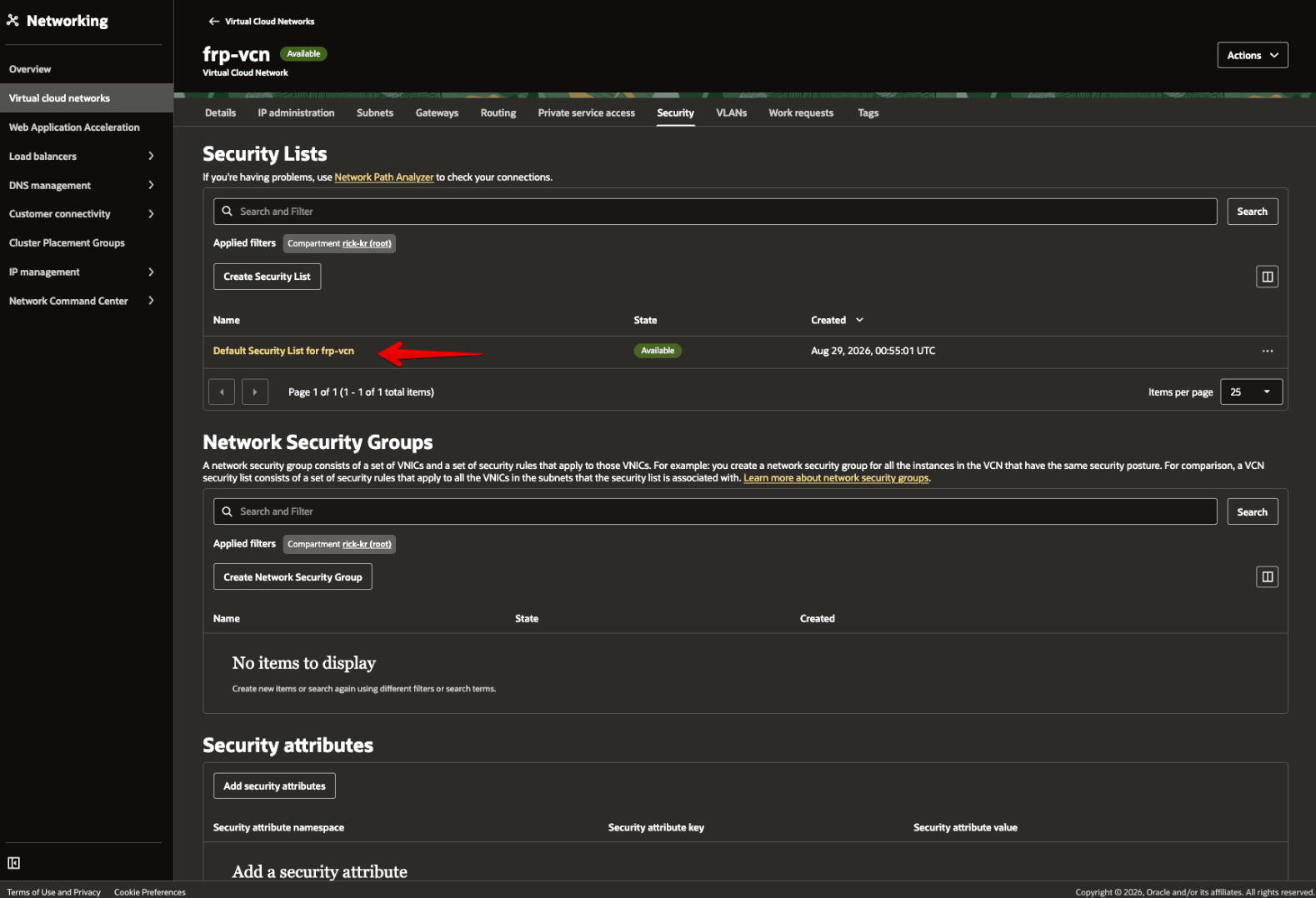This screenshot has height=898, width=1316.
Task: Focus the Network Security Groups Search and Filter field
Action: pos(715,511)
